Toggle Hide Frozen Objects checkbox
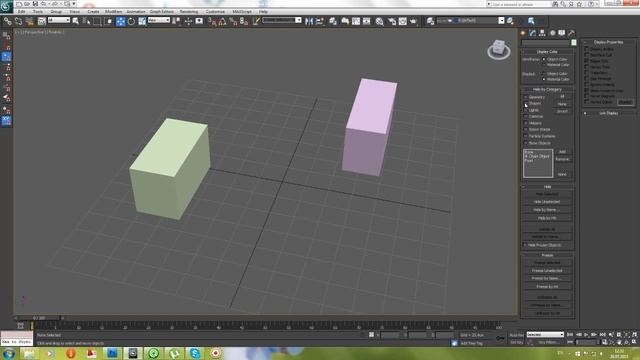This screenshot has width=640, height=360. (525, 245)
